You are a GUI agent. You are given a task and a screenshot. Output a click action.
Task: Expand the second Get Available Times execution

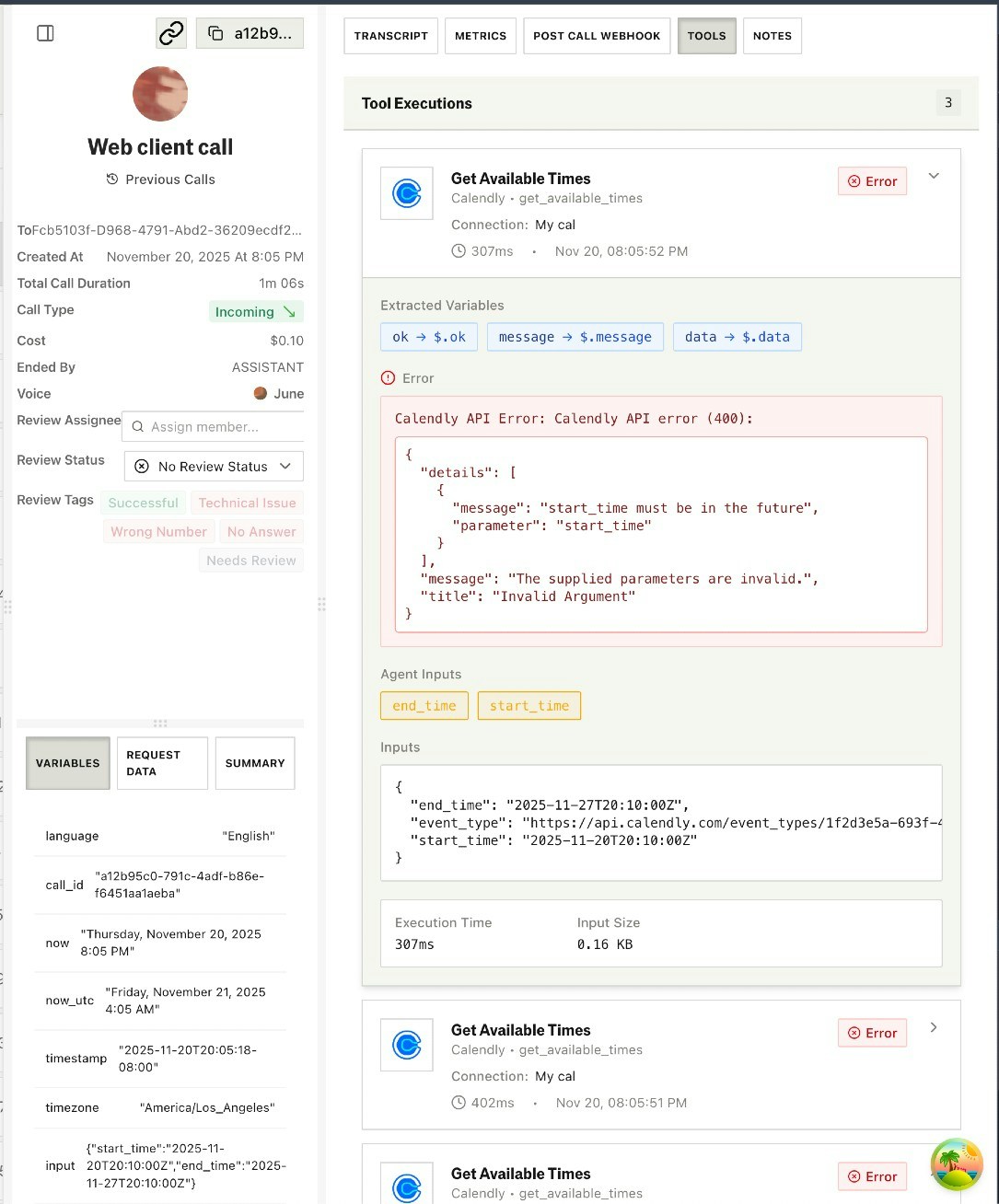pyautogui.click(x=934, y=1027)
